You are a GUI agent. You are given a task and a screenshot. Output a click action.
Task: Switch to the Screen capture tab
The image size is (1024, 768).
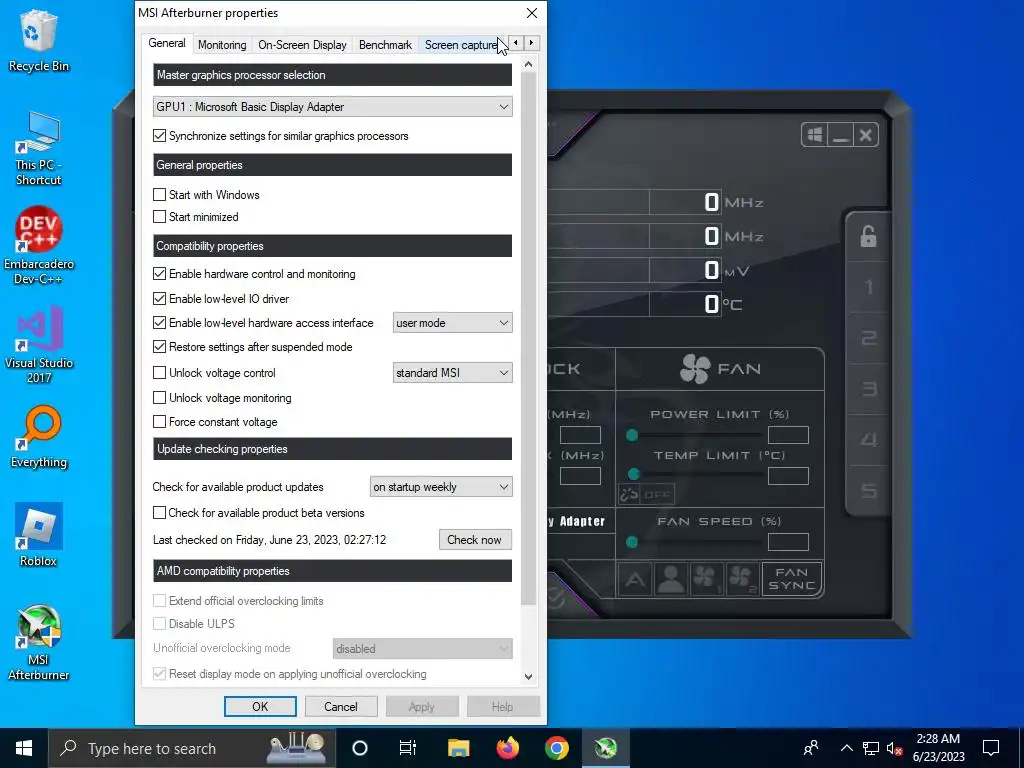(x=461, y=45)
